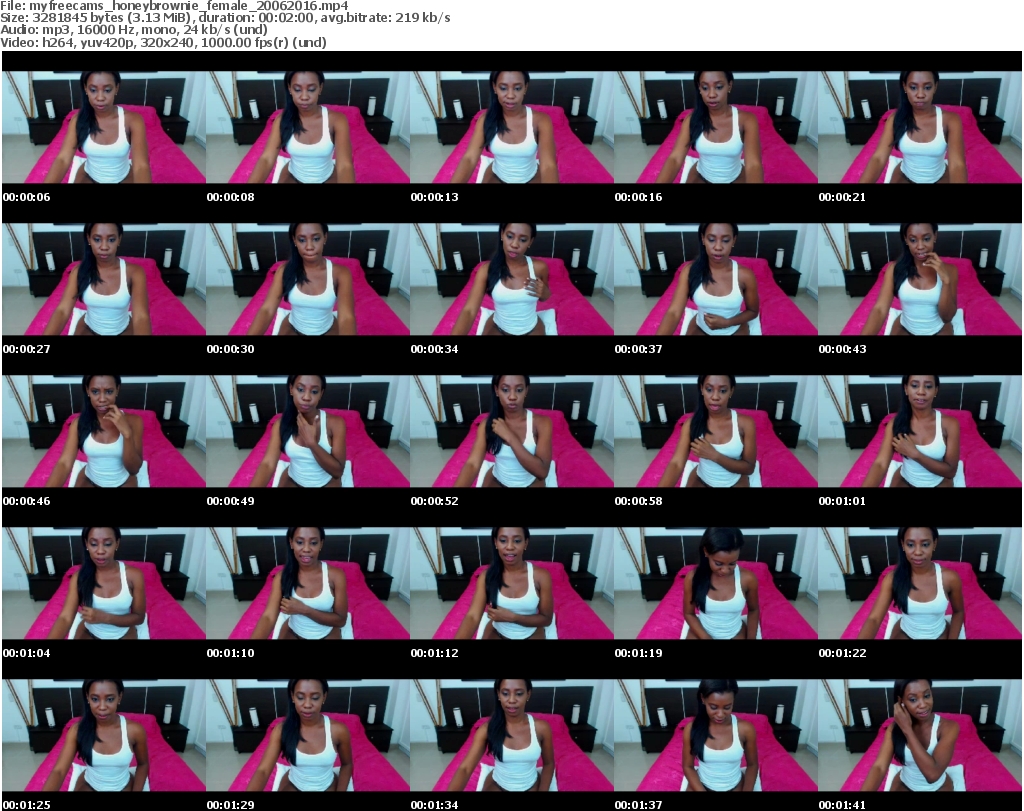Pick the frame captured at 00:00:46
Screen dimensions: 1024x811
click(104, 432)
